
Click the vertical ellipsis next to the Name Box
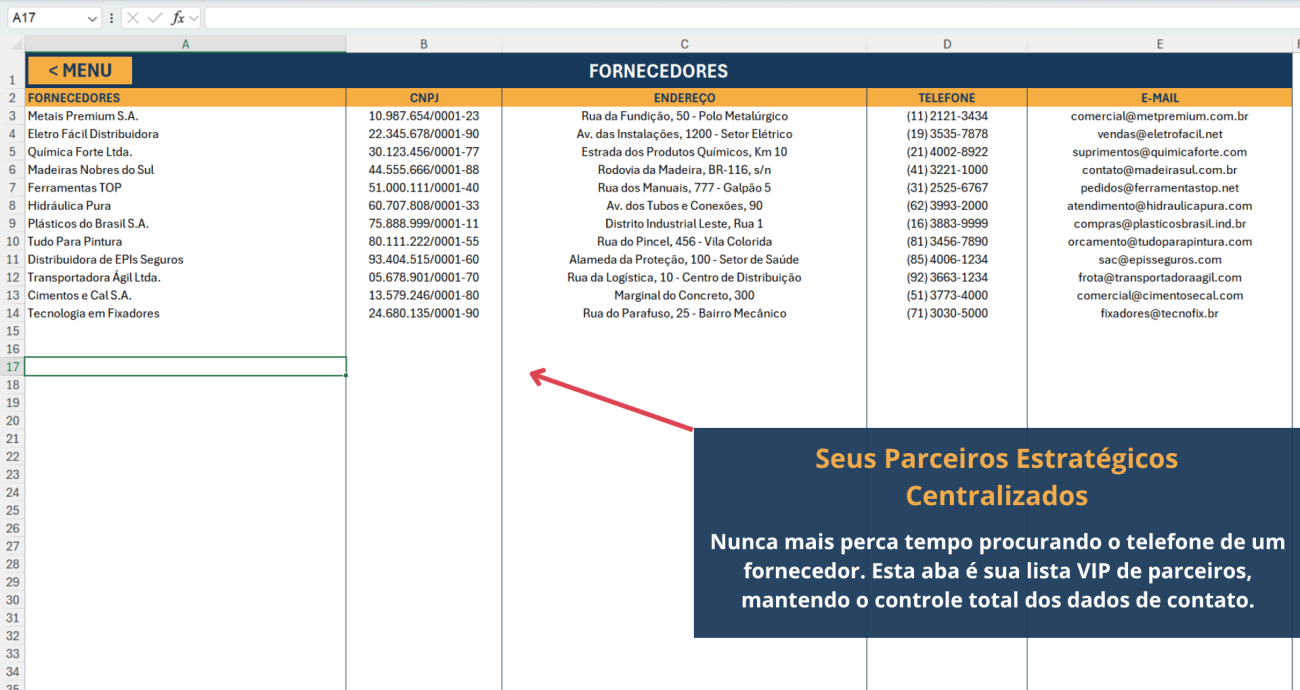113,17
